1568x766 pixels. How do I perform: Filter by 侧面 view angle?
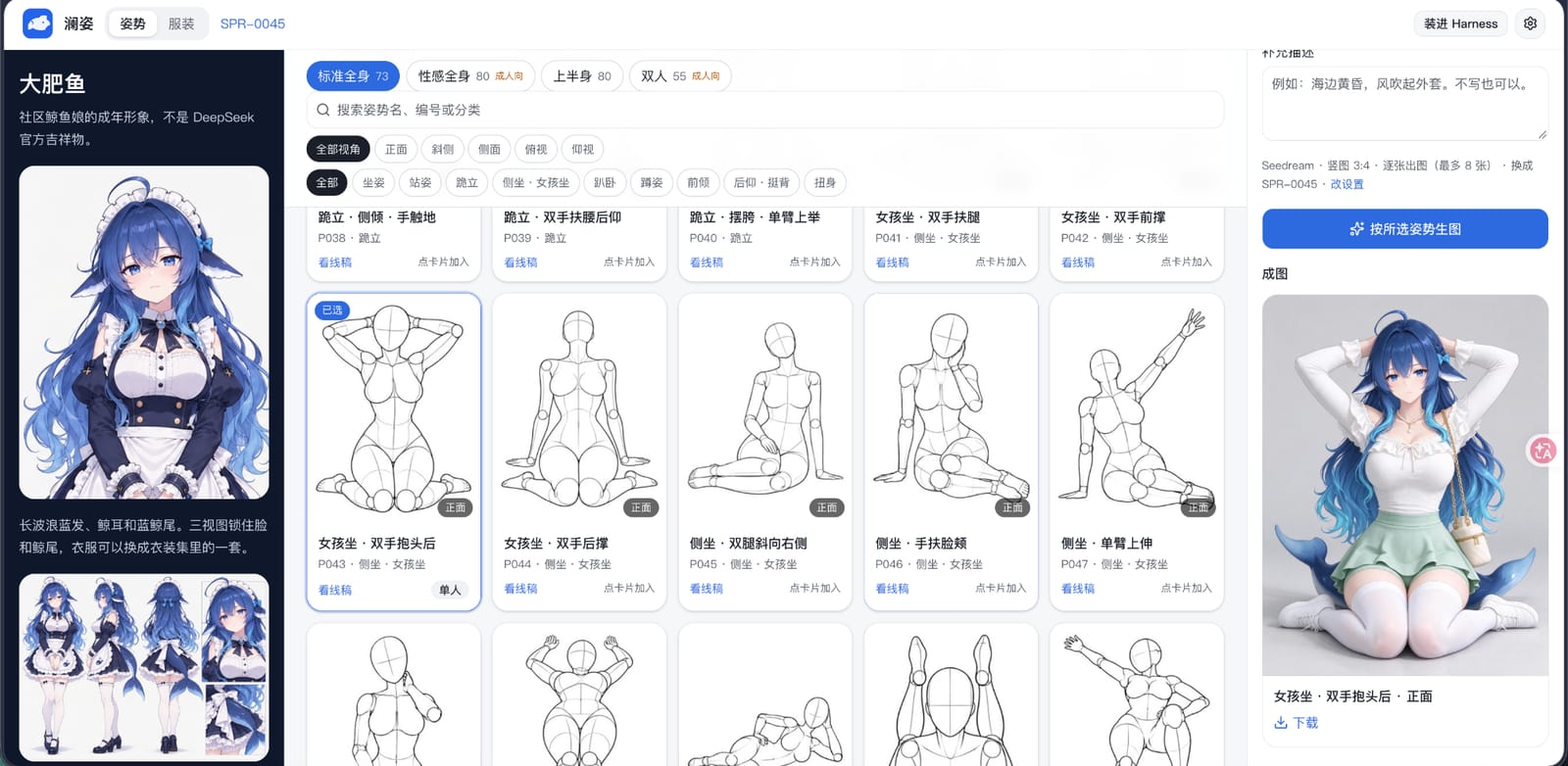[489, 149]
